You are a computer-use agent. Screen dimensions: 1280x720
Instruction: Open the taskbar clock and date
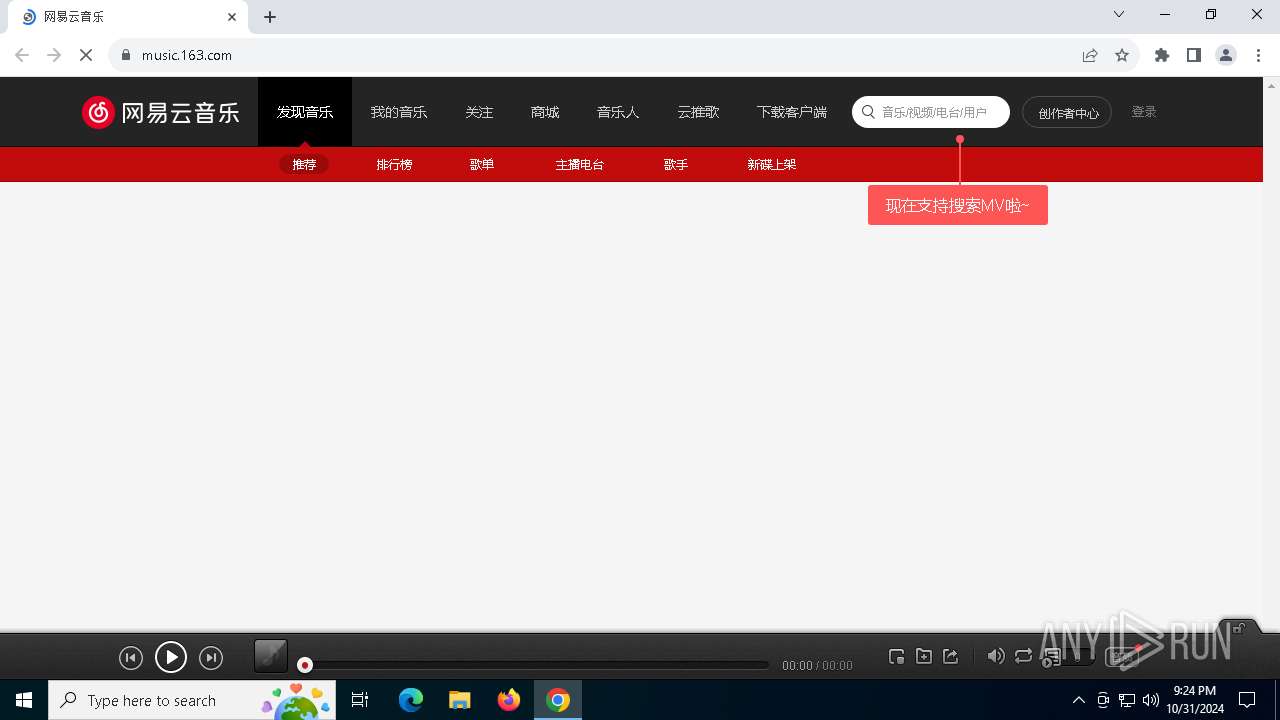tap(1195, 700)
